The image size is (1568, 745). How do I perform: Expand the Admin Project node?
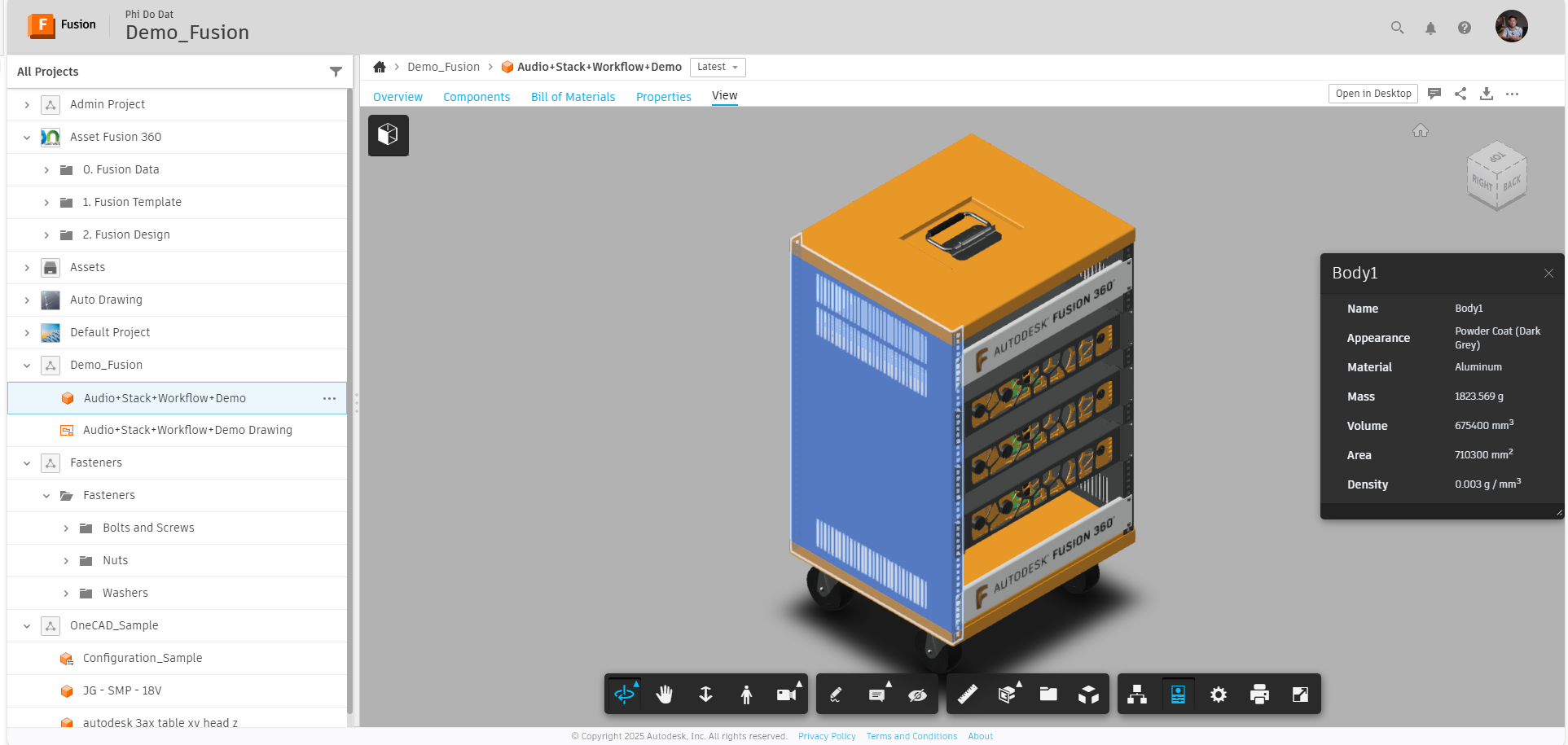[27, 105]
